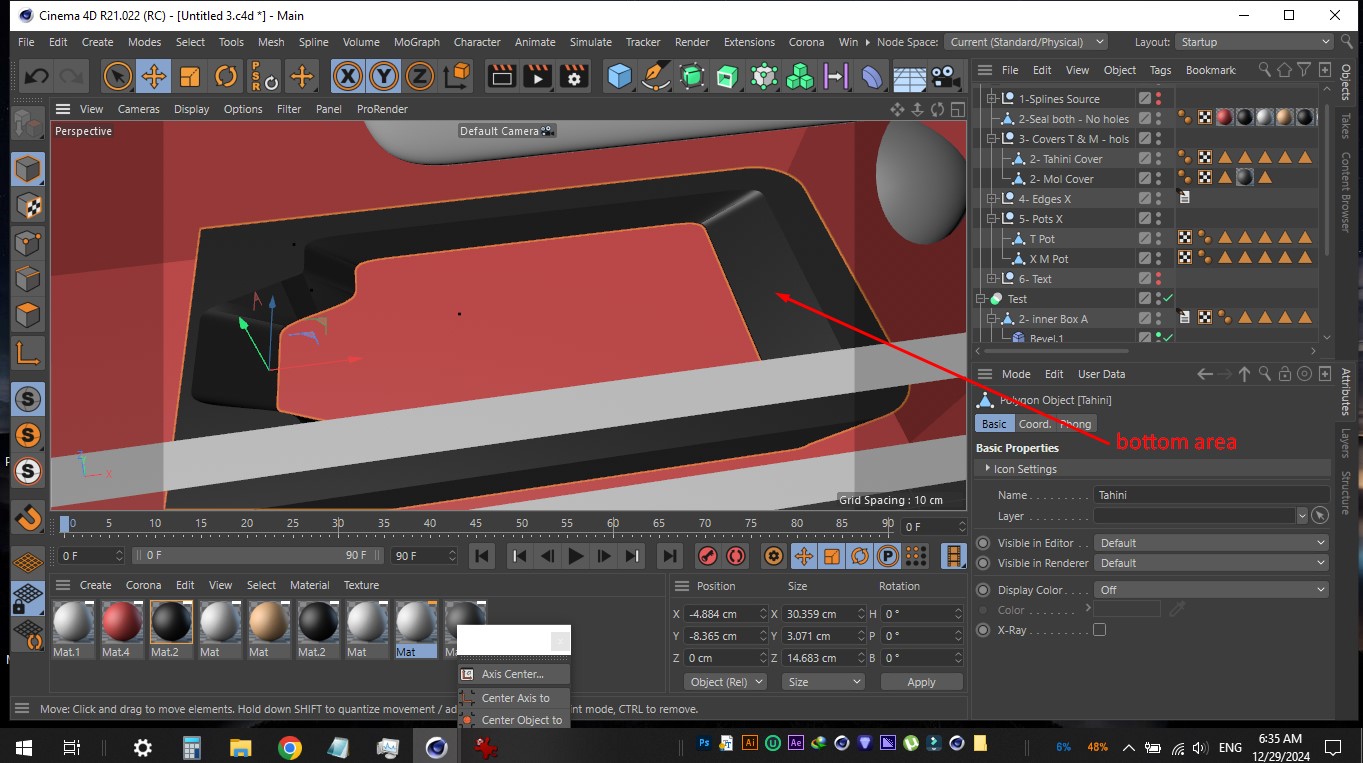The image size is (1363, 763).
Task: Expand the 4- Edges X tree node
Action: coord(992,199)
